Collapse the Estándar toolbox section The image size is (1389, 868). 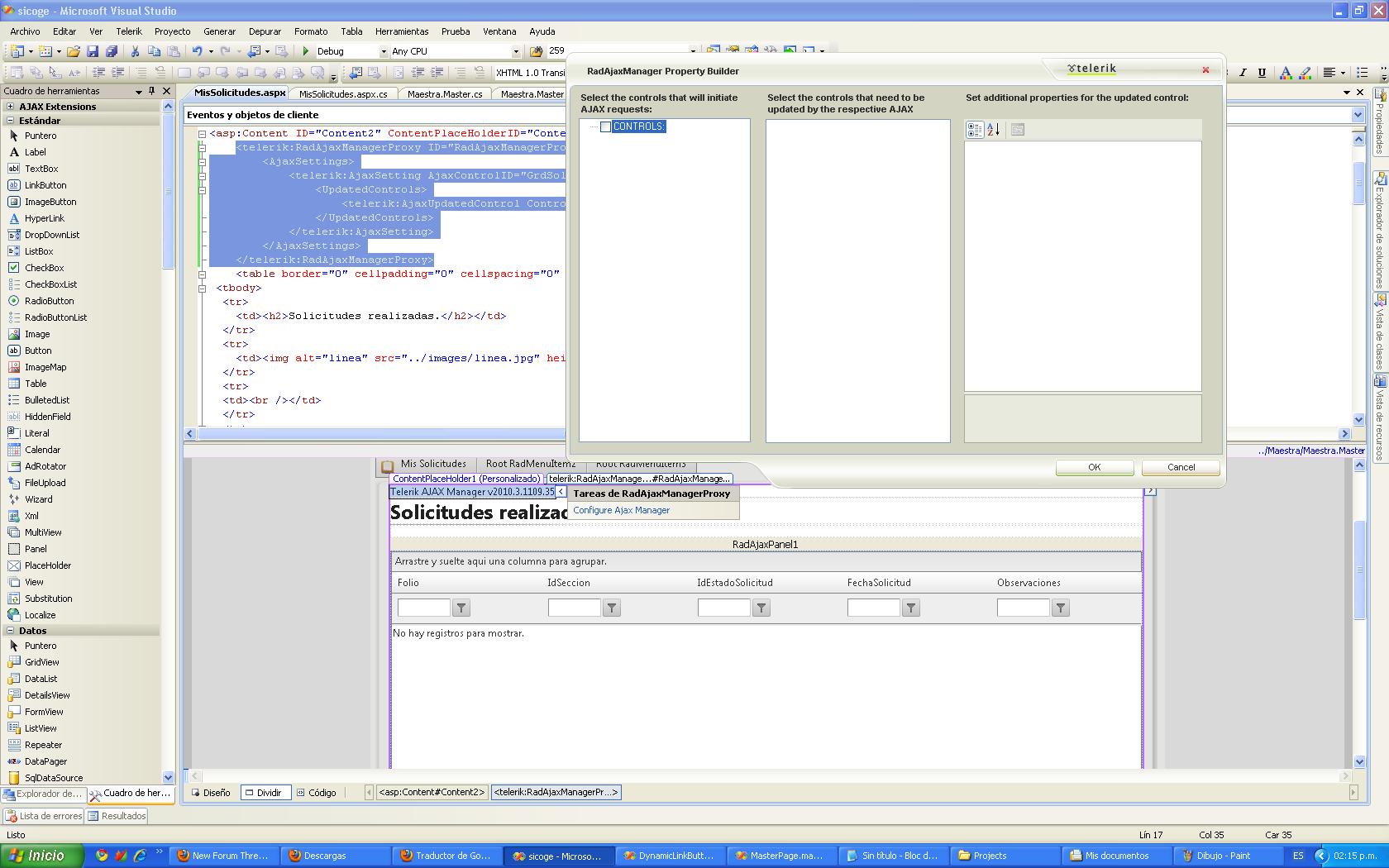point(10,121)
